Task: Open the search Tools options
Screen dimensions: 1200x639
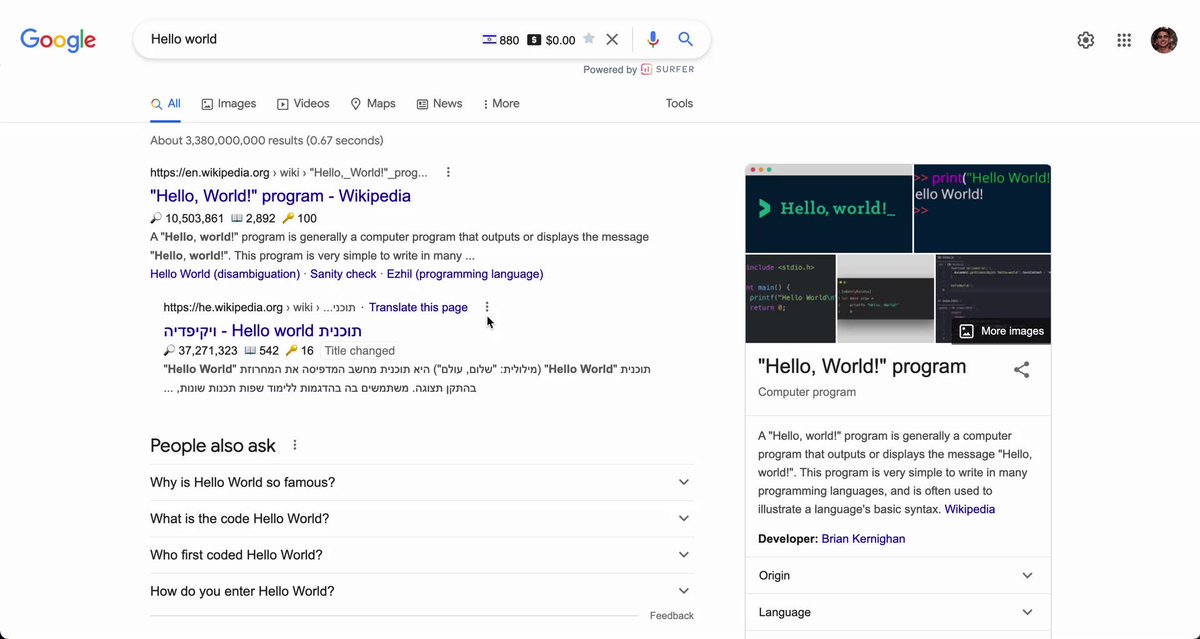Action: pos(679,103)
